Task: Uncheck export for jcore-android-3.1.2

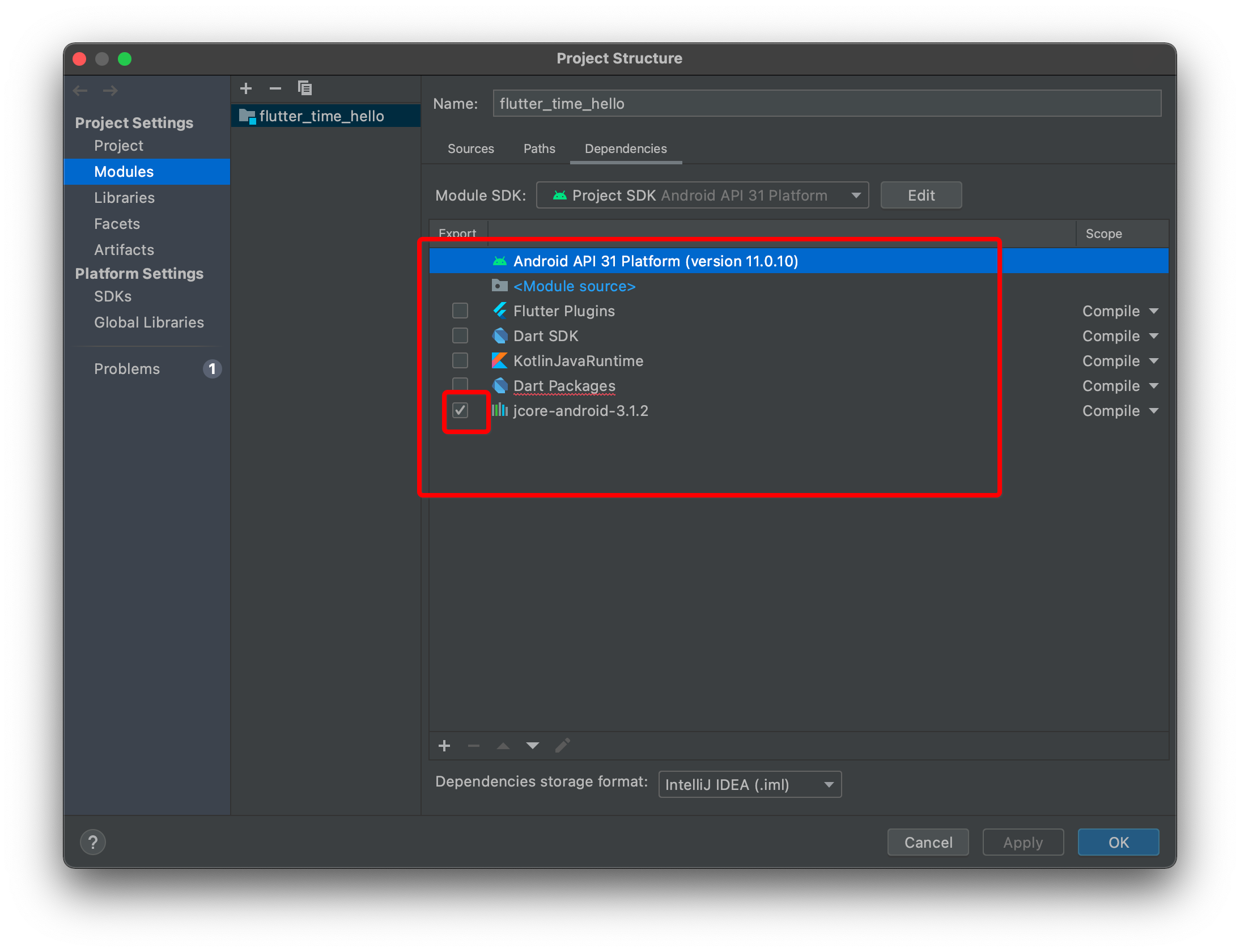Action: (x=460, y=410)
